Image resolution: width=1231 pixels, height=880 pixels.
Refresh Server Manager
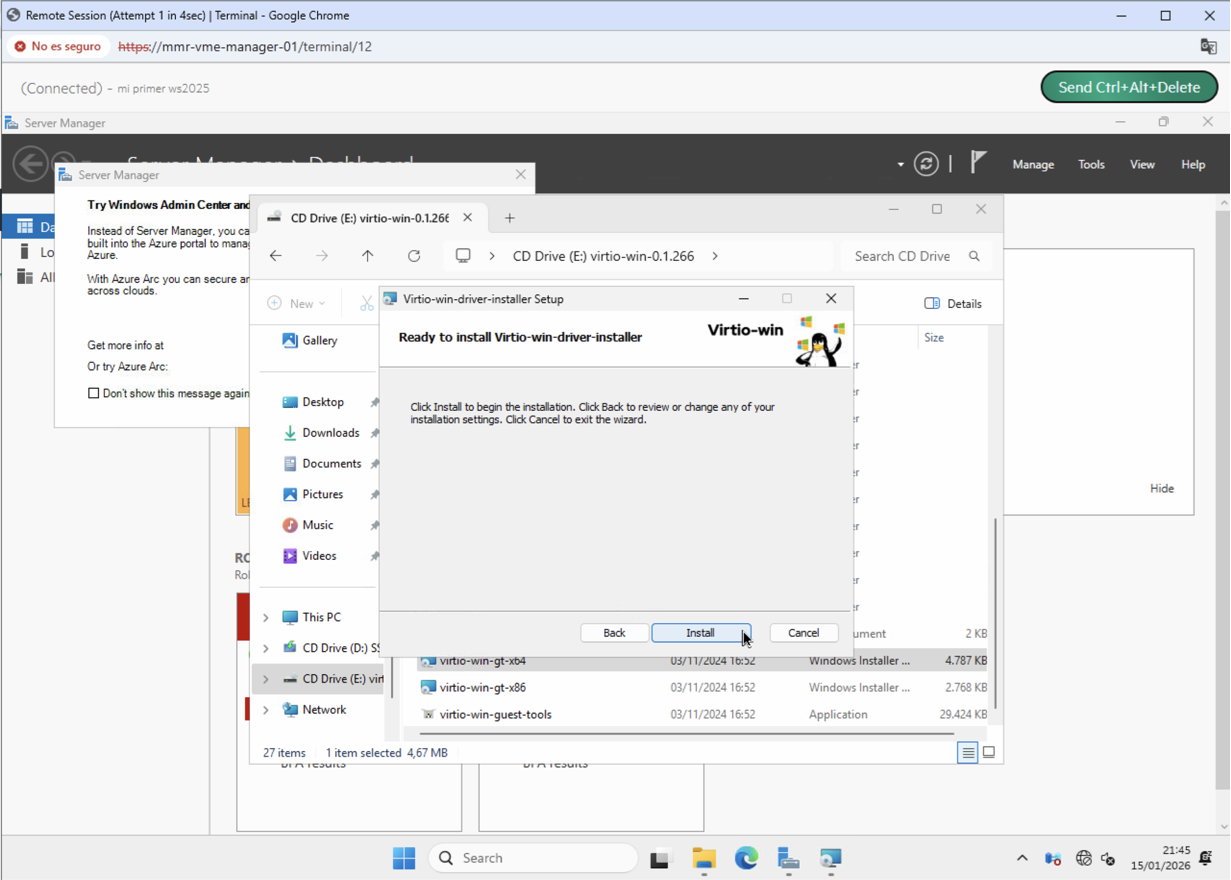point(925,163)
